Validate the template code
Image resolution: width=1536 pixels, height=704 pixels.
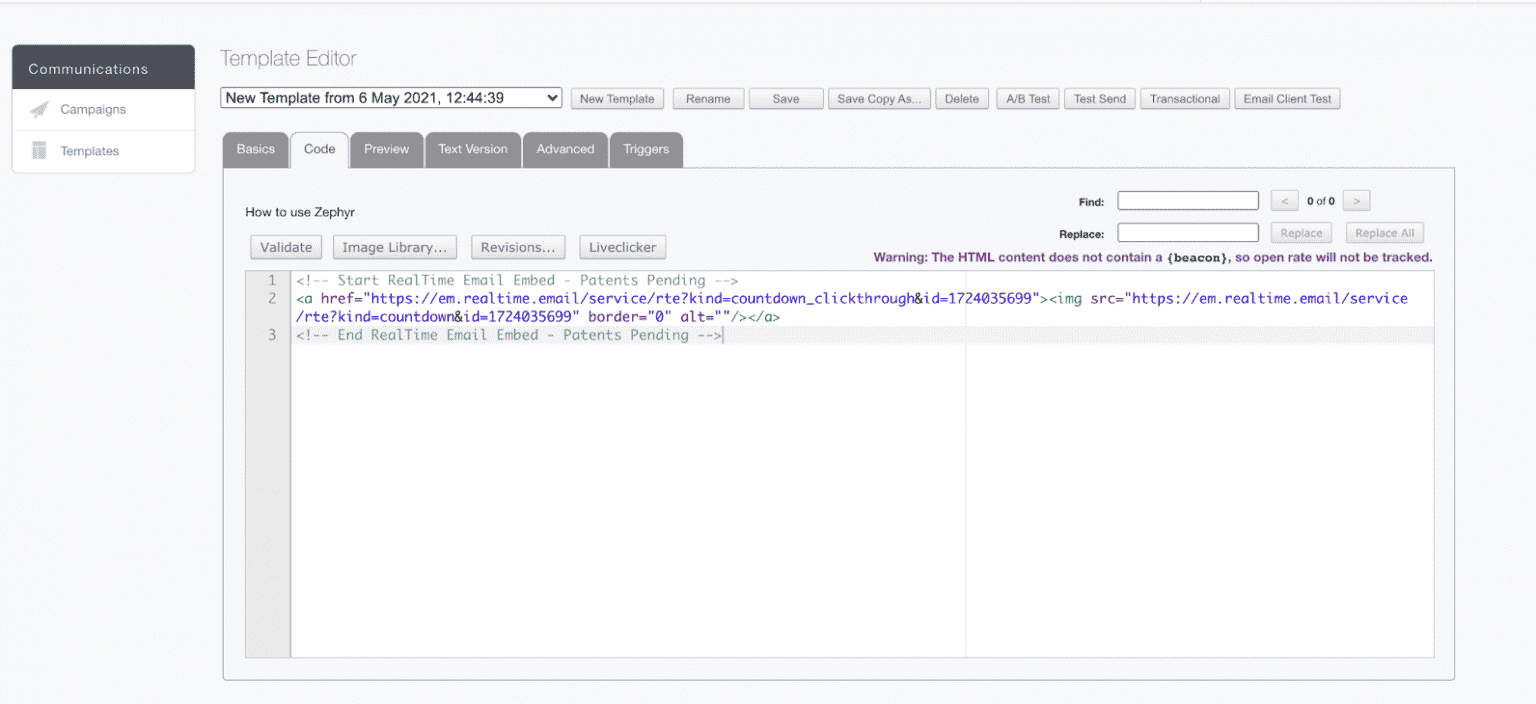coord(285,247)
